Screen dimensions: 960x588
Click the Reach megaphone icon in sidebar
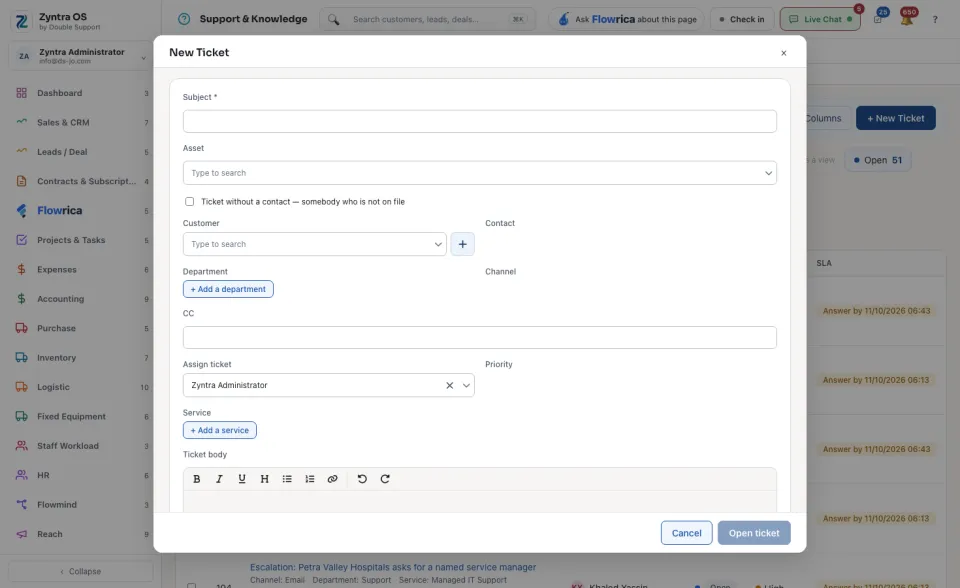(21, 534)
